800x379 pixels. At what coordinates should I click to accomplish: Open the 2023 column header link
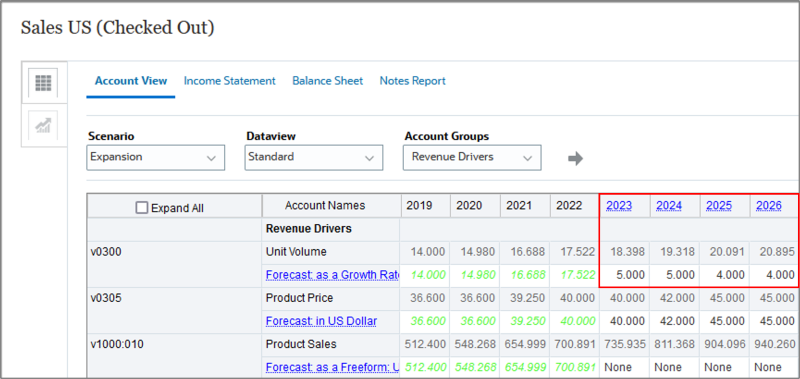(x=619, y=206)
